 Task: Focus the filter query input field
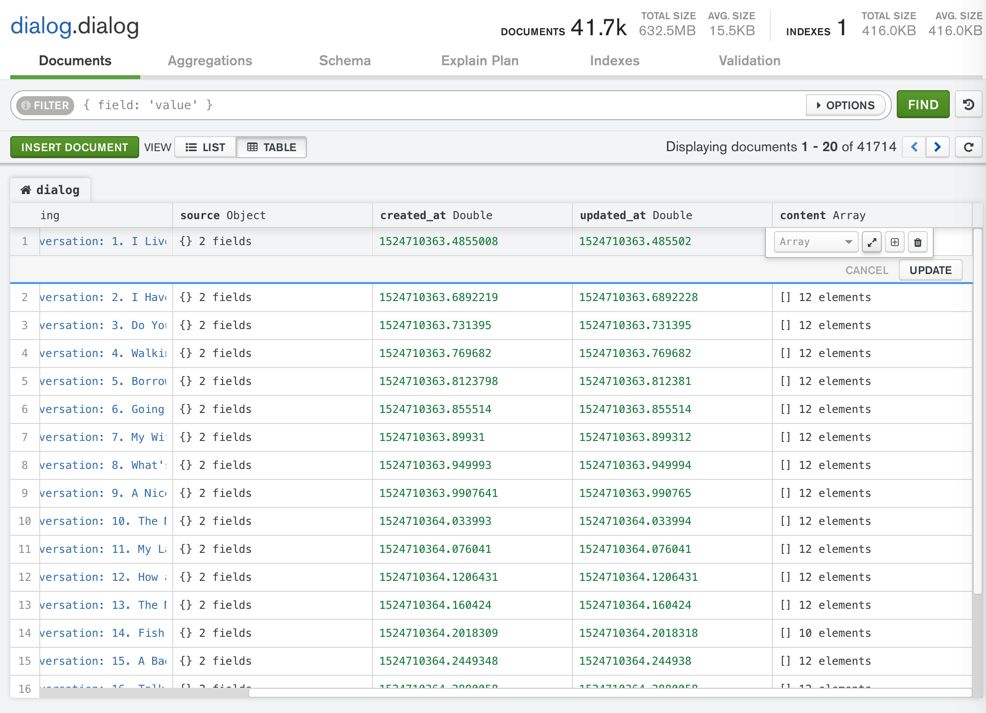[x=440, y=105]
